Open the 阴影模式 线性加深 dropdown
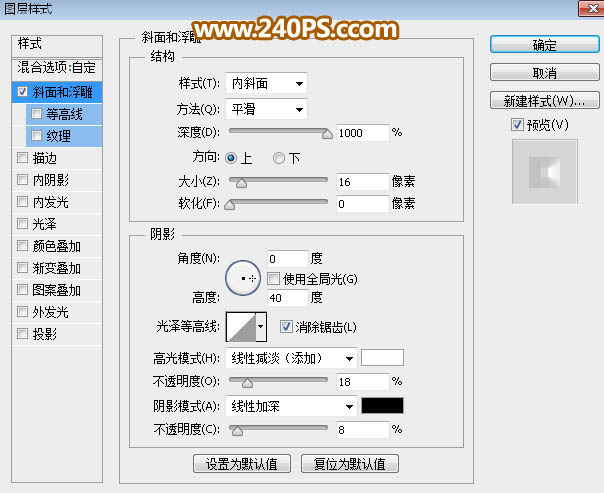This screenshot has height=493, width=604. 292,406
